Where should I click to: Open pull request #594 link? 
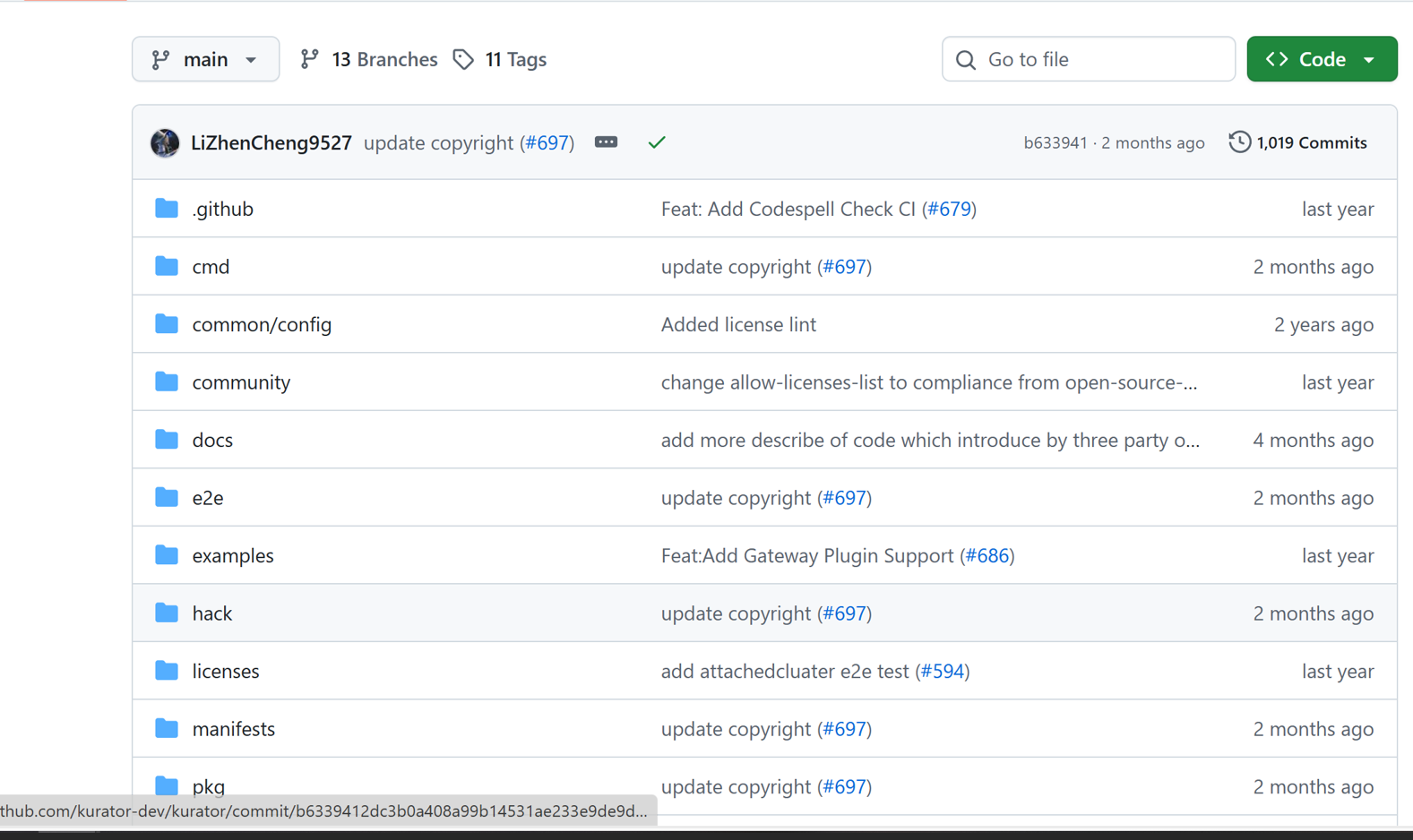943,671
